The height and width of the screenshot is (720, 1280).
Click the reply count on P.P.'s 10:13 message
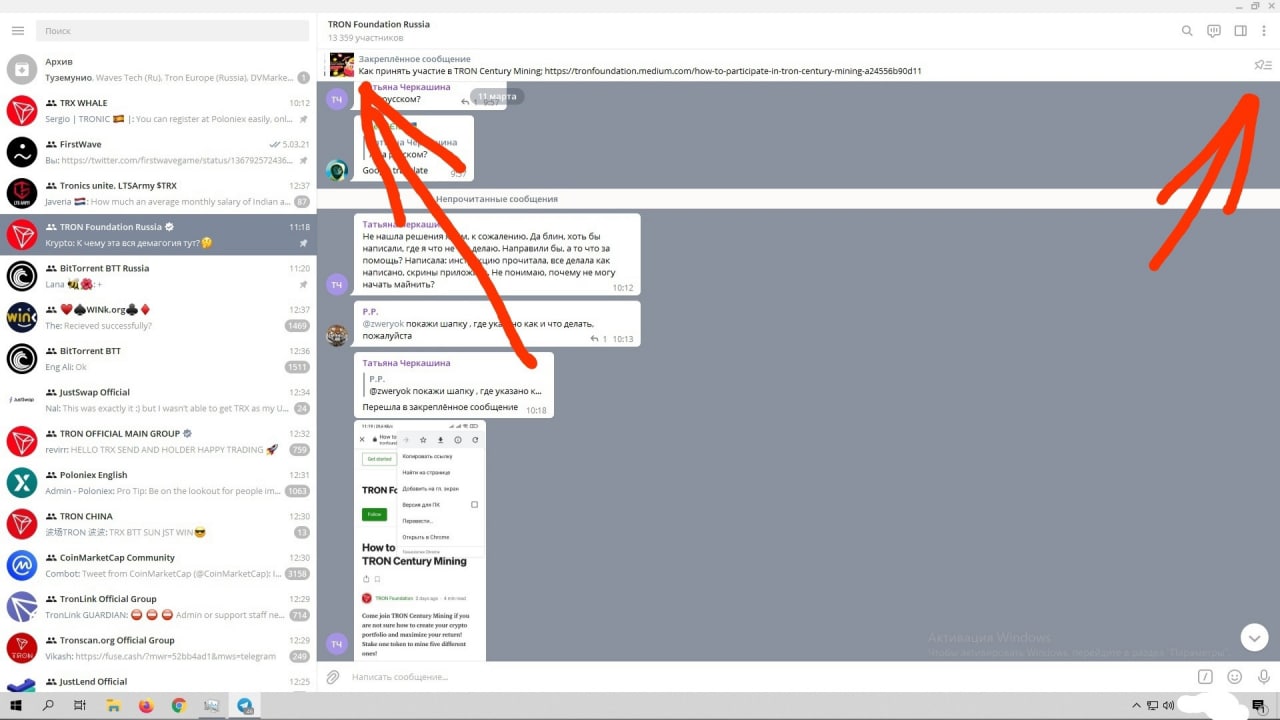599,339
